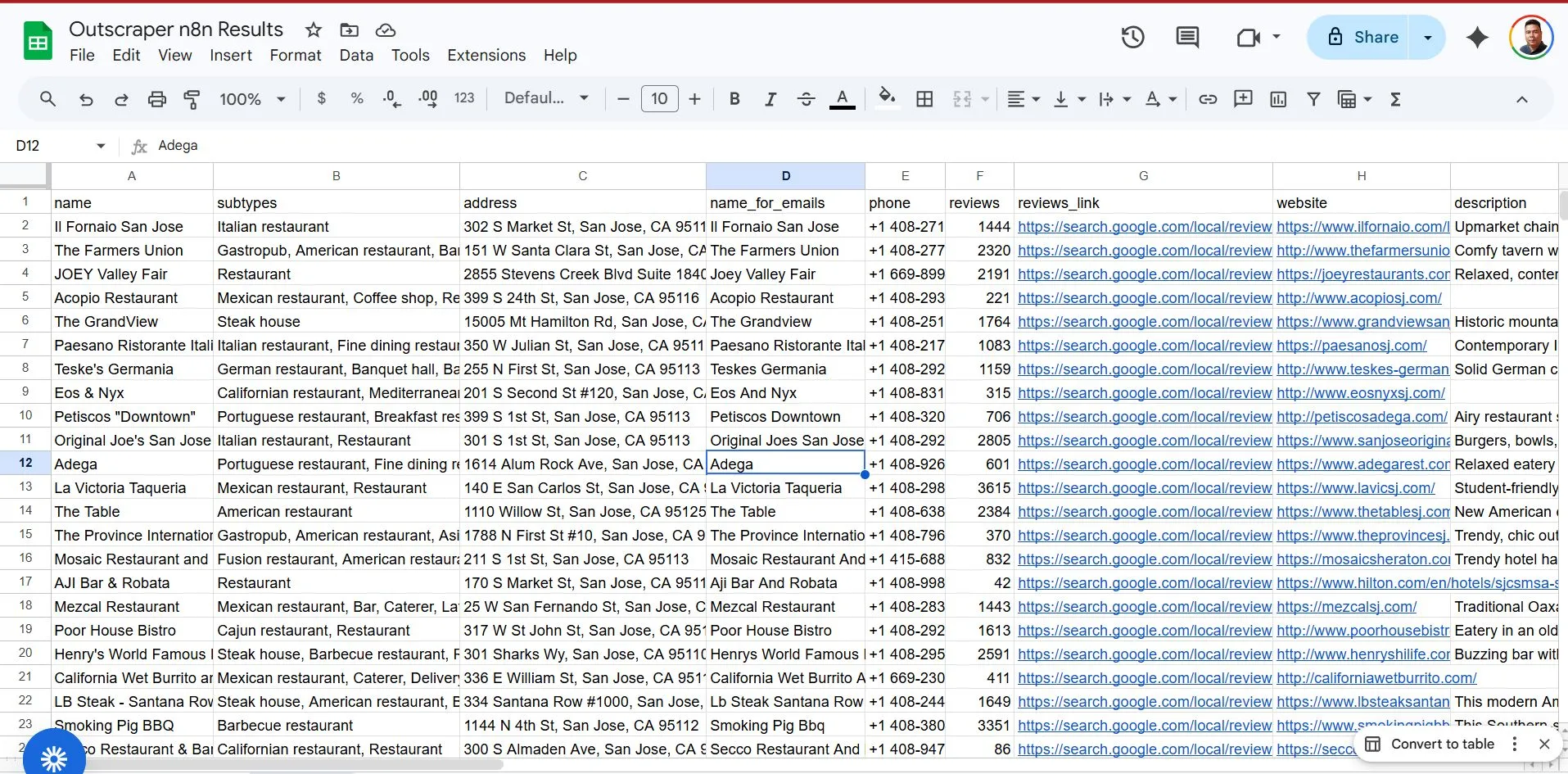Toggle strikethrough formatting
The width and height of the screenshot is (1568, 774).
(x=806, y=99)
